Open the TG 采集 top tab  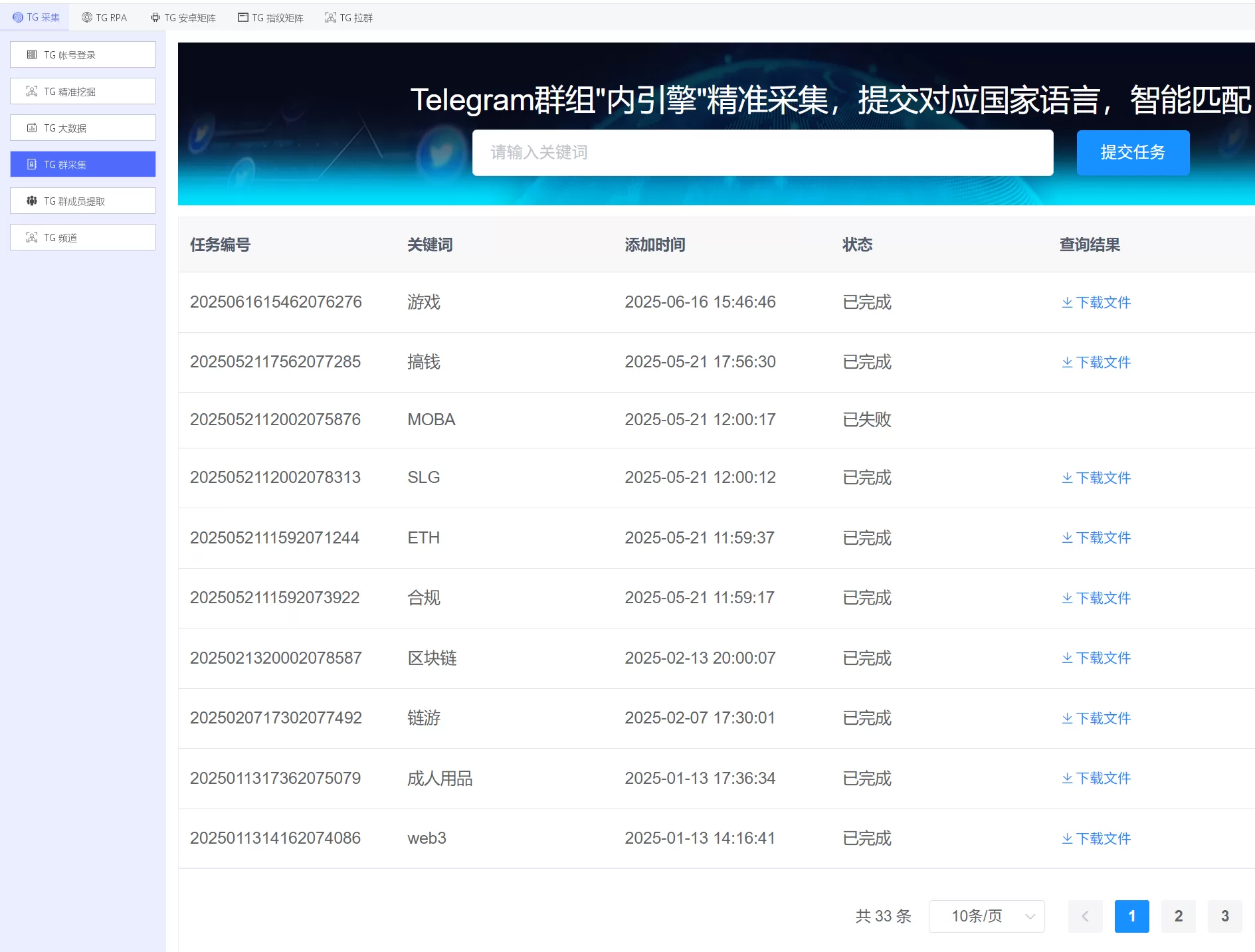tap(36, 17)
